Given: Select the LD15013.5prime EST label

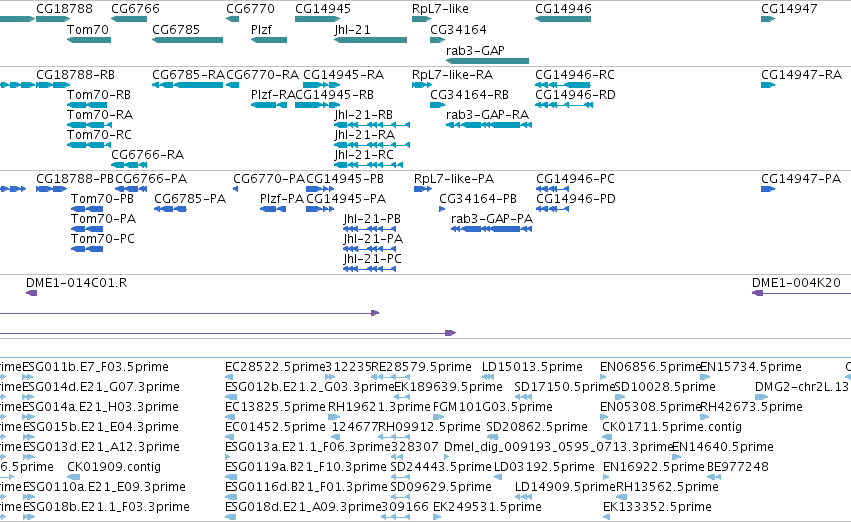Looking at the screenshot, I should click(x=532, y=367).
